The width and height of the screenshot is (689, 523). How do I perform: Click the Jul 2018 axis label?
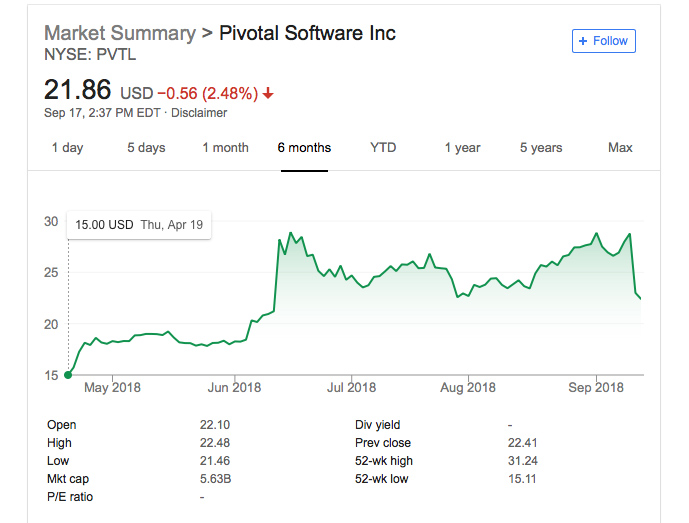[x=352, y=387]
